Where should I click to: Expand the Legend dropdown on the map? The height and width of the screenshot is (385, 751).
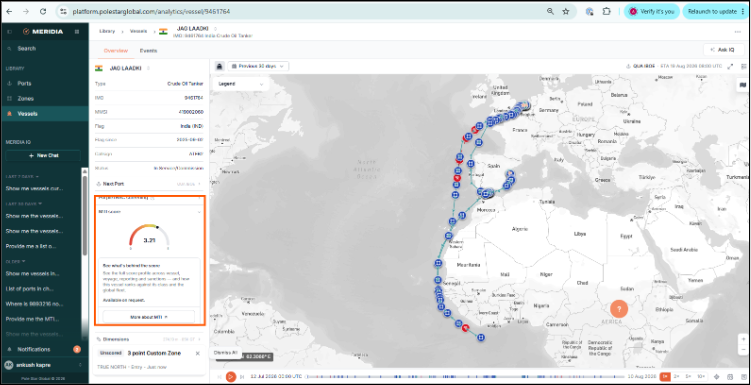pyautogui.click(x=241, y=84)
